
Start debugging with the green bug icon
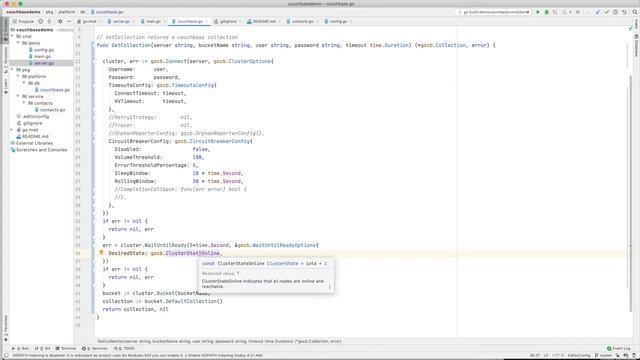click(x=547, y=12)
